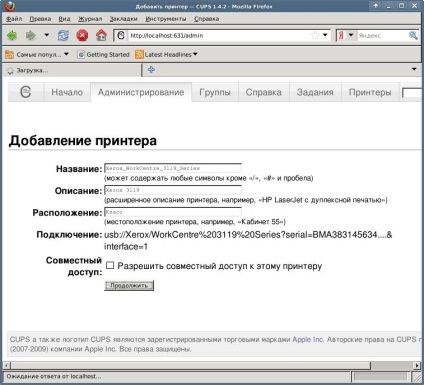Screen dimensions: 424x385
Task: Click the green Back arrow button
Action: (12, 35)
